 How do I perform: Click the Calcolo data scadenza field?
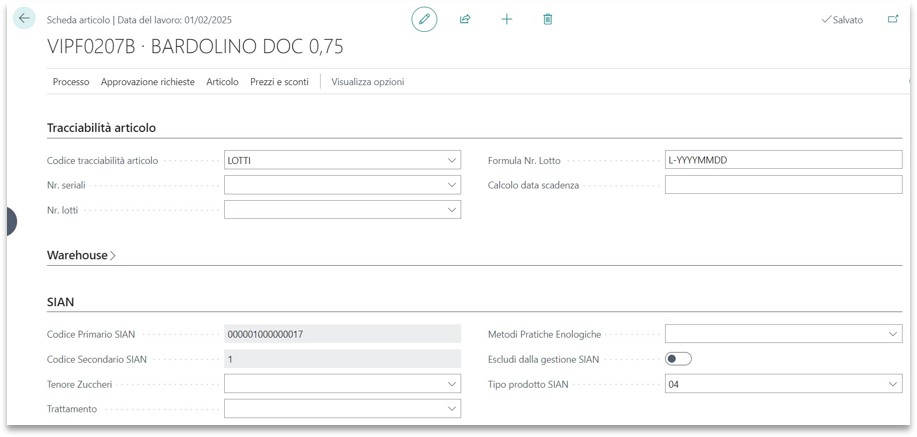pyautogui.click(x=783, y=185)
